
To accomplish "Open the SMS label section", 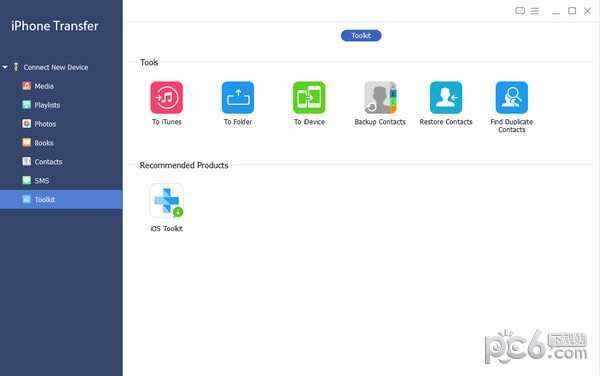I will (42, 181).
